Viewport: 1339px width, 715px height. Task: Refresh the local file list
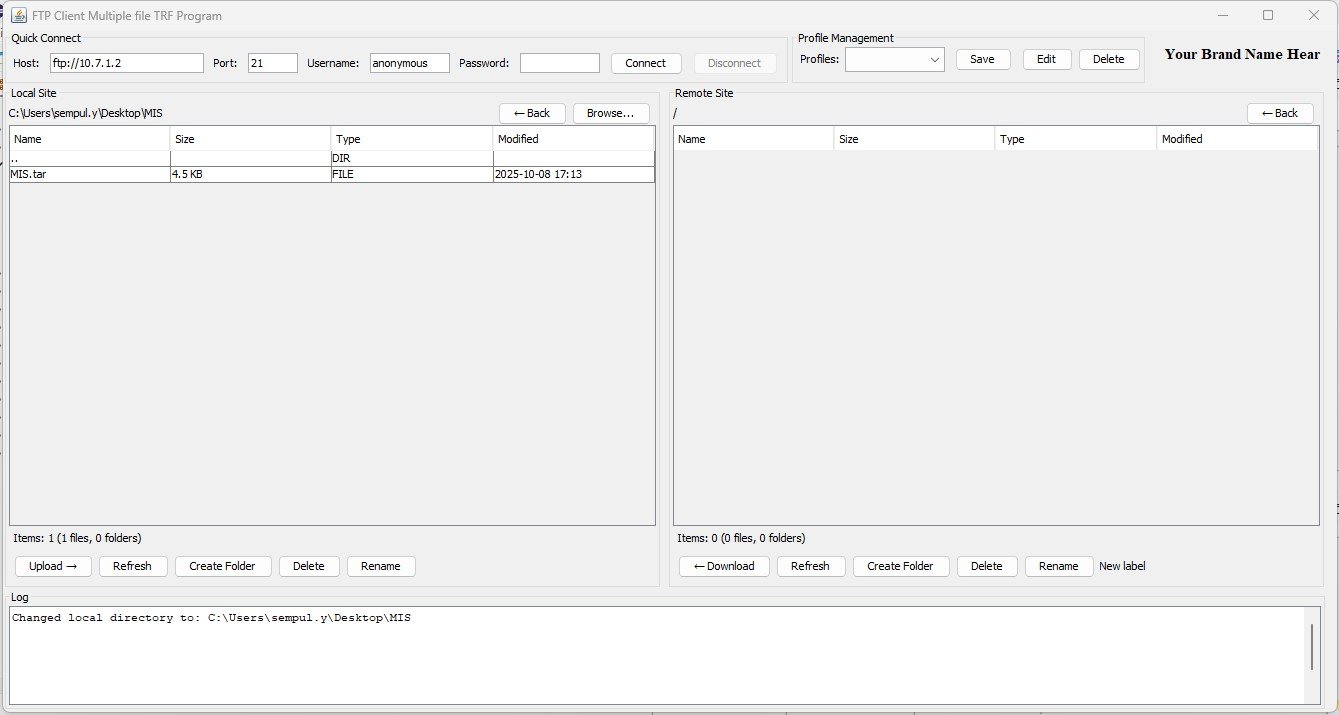(133, 566)
